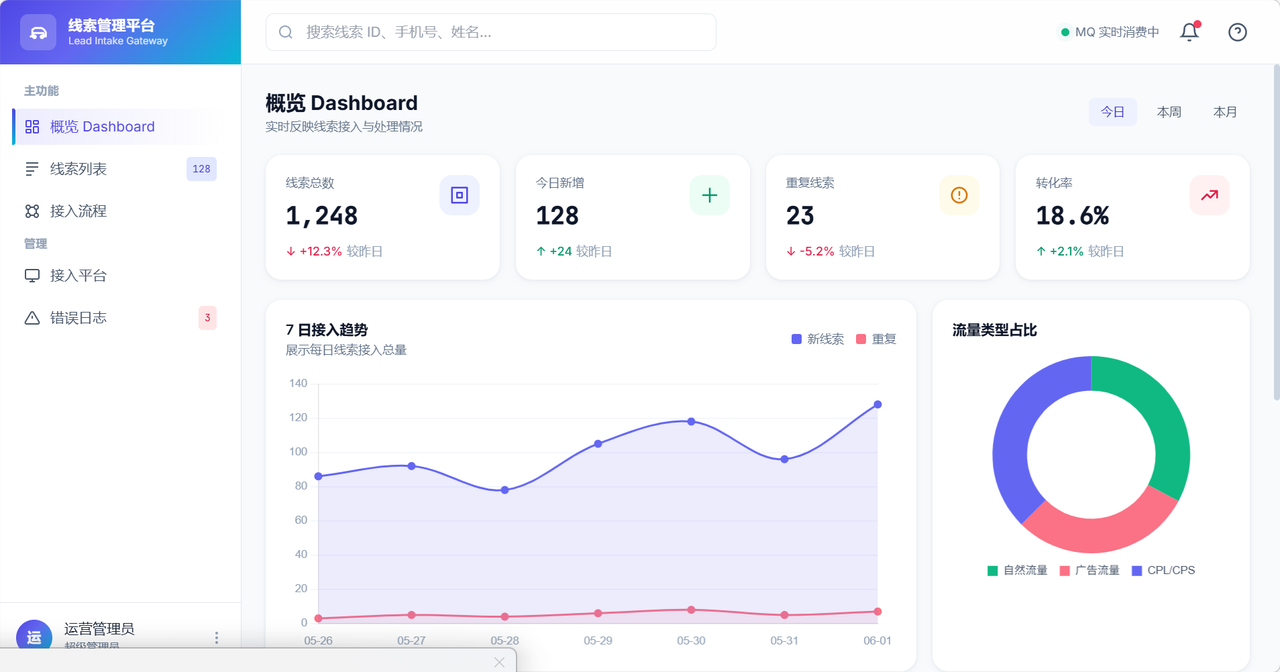This screenshot has height=672, width=1280.
Task: Click the 概览 Dashboard grid icon
Action: (x=32, y=127)
